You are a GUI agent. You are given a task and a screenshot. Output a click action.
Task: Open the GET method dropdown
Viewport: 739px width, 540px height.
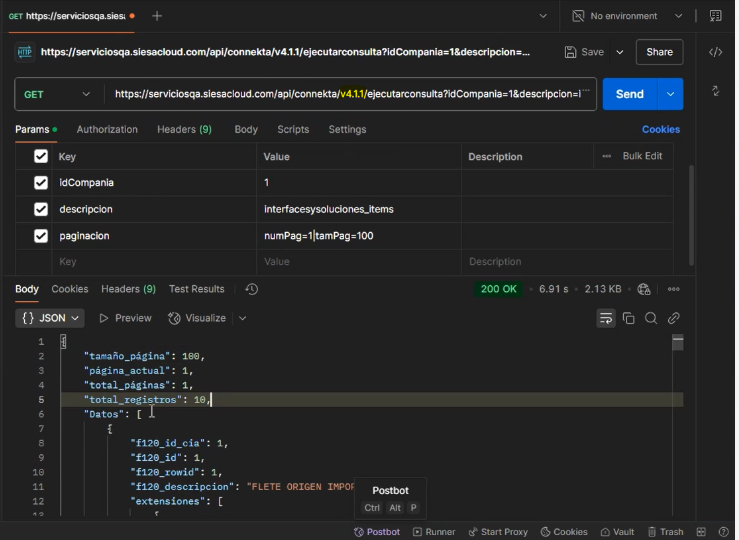(59, 94)
